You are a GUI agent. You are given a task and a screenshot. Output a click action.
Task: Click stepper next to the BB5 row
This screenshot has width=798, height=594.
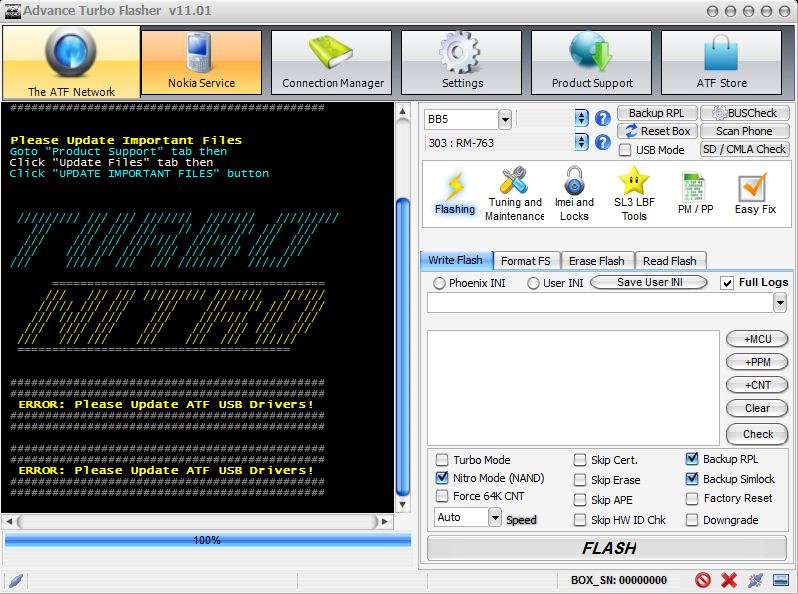(x=581, y=118)
